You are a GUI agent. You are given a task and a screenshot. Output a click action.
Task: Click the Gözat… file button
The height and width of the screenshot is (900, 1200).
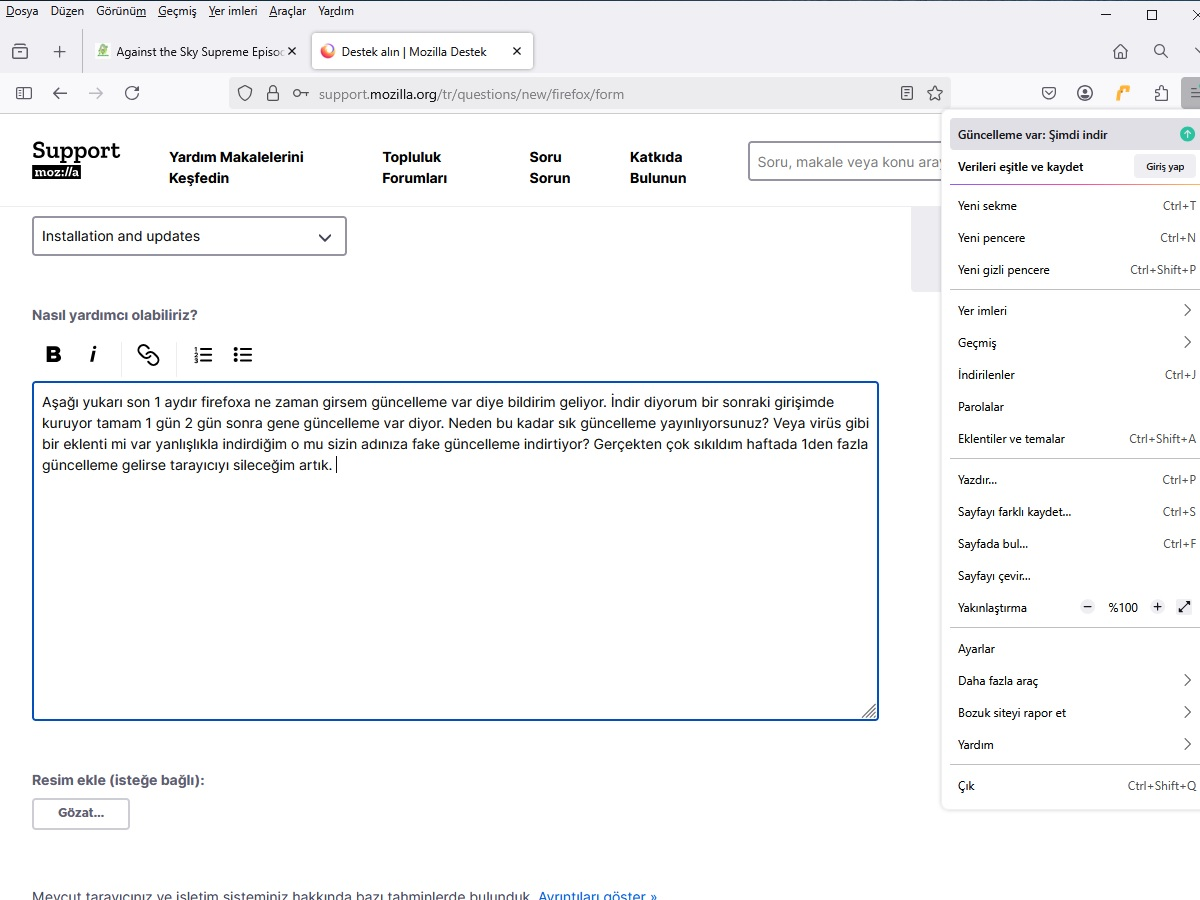click(x=81, y=813)
